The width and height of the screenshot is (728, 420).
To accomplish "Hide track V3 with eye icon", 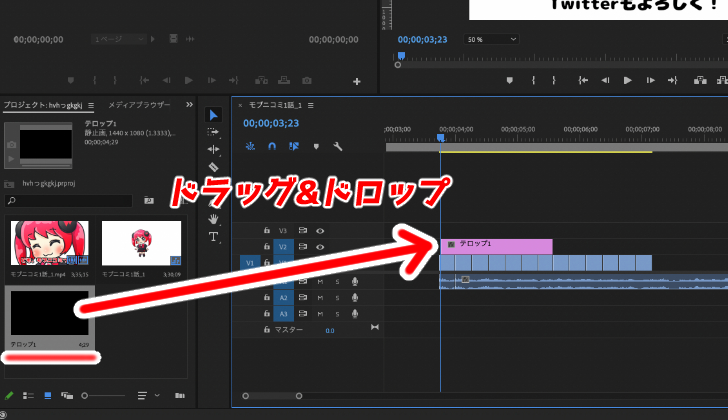I will 320,231.
